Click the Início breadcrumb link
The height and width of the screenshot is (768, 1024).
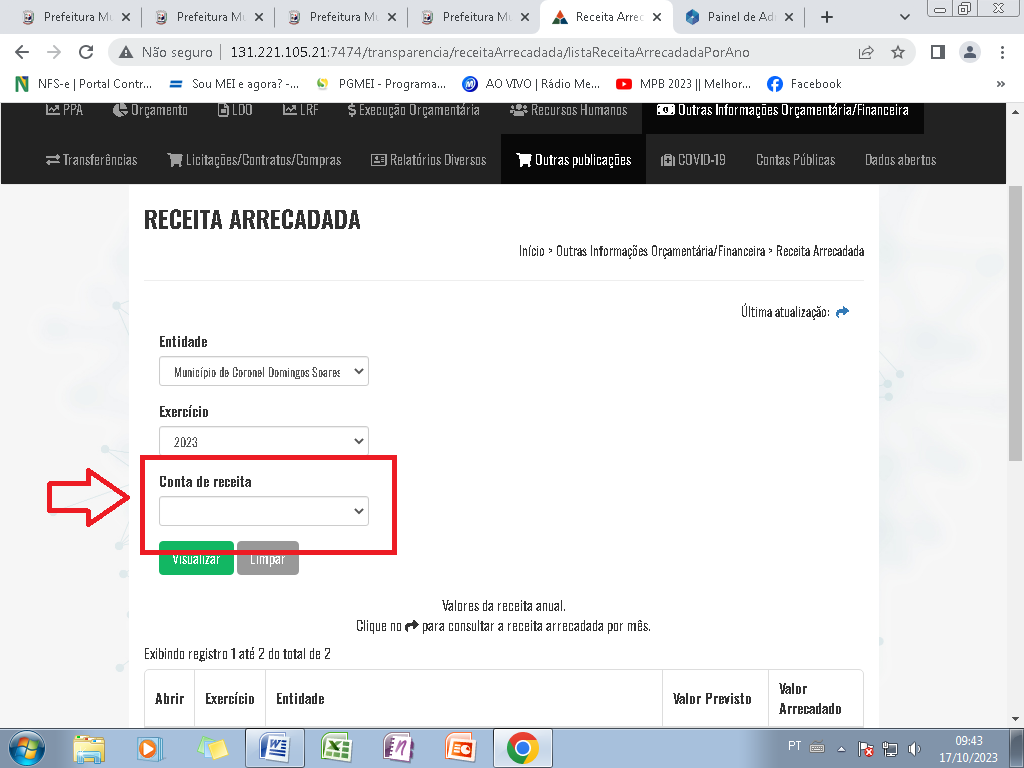pyautogui.click(x=532, y=251)
